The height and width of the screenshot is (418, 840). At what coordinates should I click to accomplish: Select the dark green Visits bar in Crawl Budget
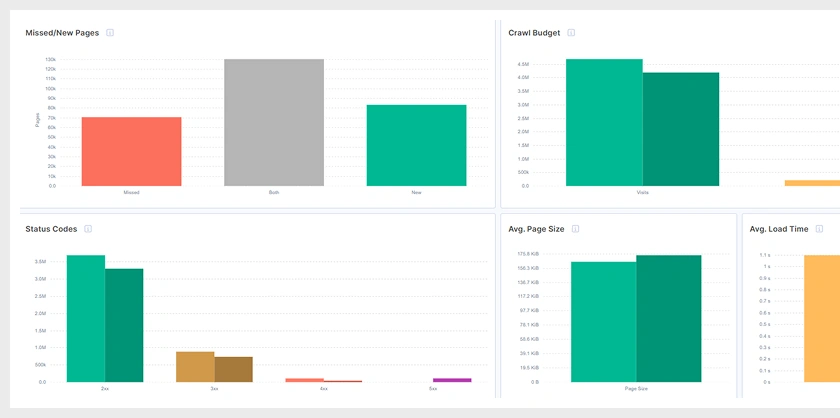click(681, 129)
